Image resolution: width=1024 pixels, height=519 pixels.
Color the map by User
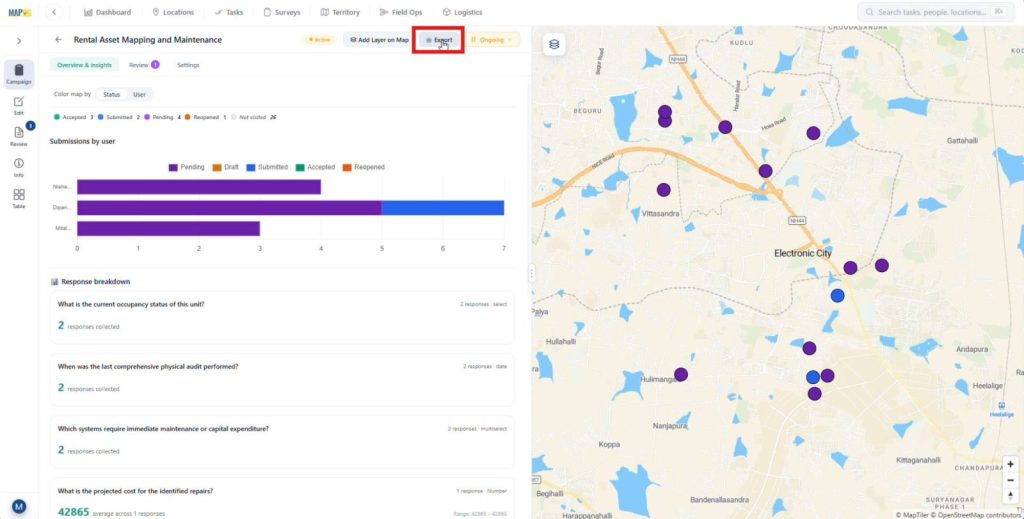(139, 95)
